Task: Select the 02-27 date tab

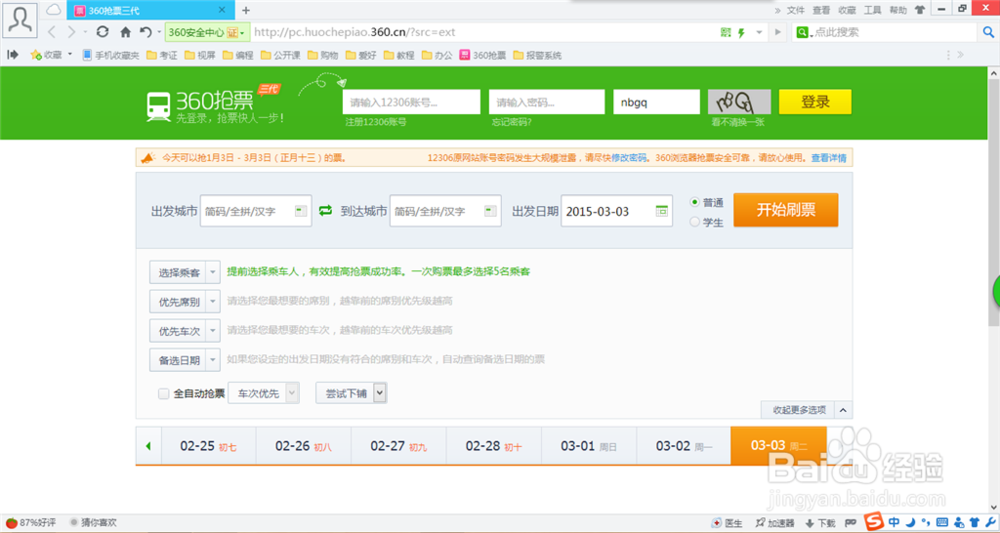Action: (x=399, y=446)
